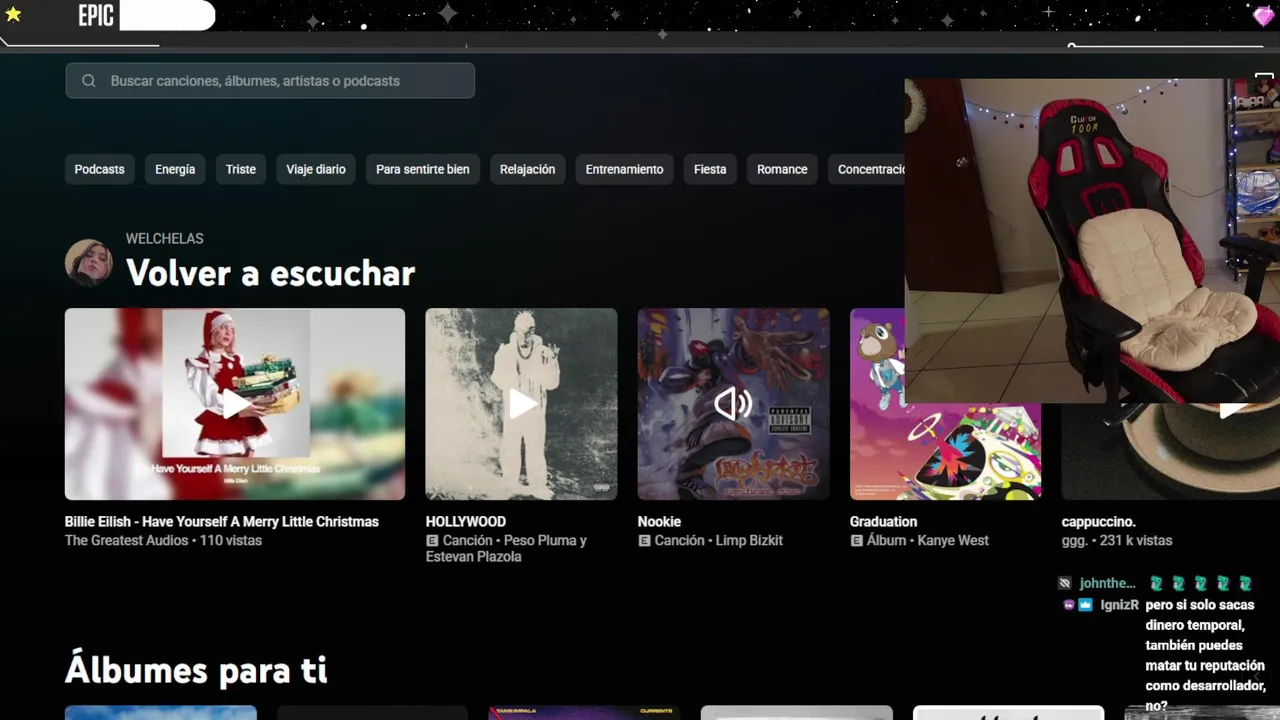
Task: Click the first green emote in chat
Action: coord(1156,583)
